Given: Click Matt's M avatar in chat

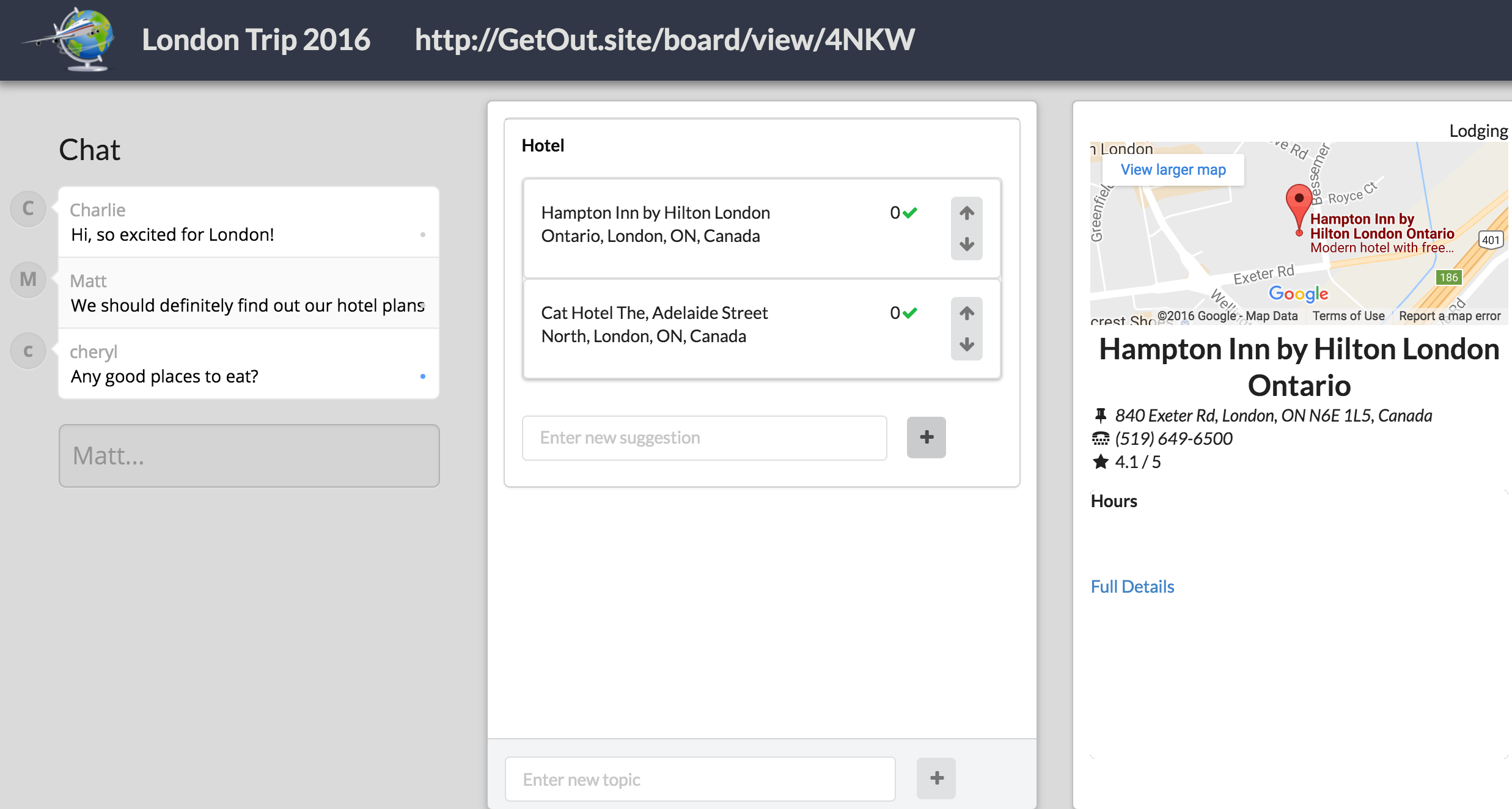Looking at the screenshot, I should click(28, 280).
